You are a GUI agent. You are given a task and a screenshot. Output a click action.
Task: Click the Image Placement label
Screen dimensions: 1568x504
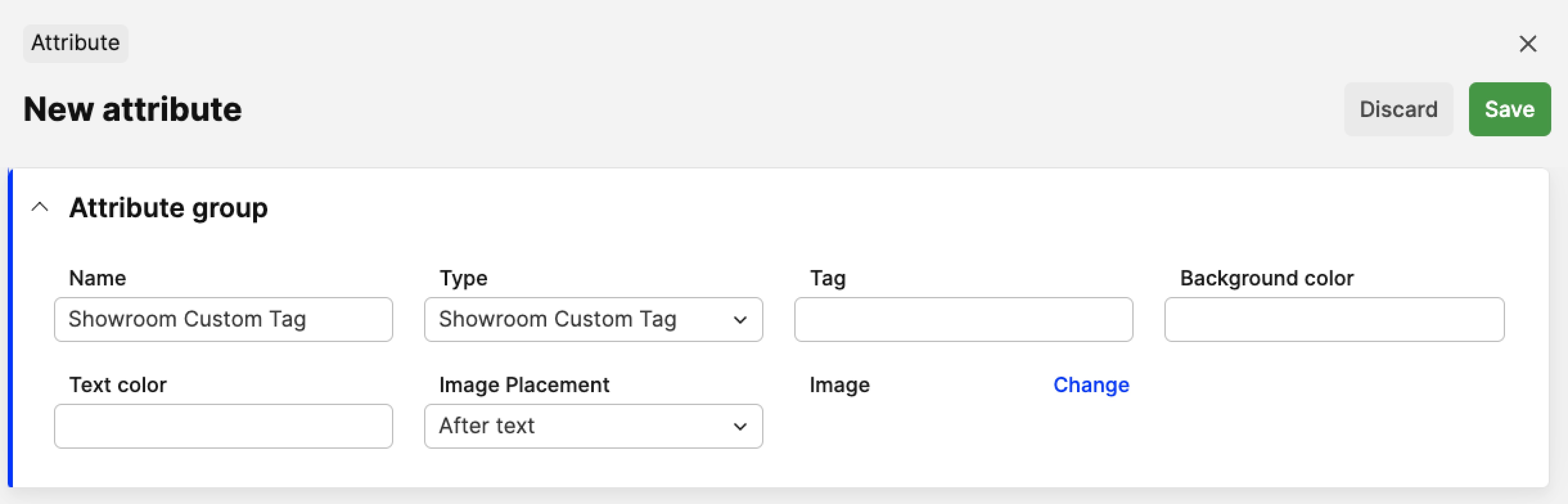coord(523,385)
